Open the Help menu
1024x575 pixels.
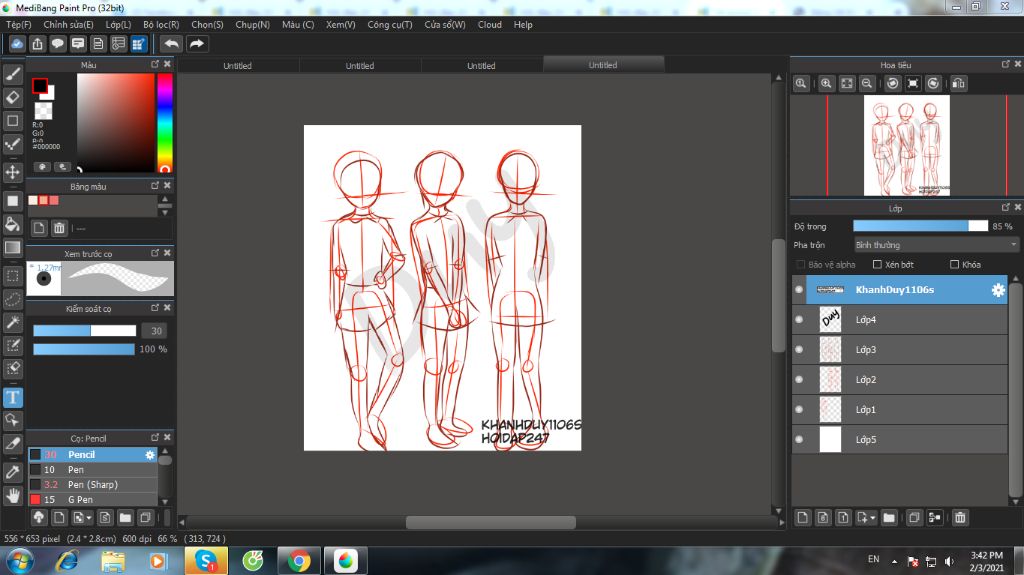(x=523, y=24)
